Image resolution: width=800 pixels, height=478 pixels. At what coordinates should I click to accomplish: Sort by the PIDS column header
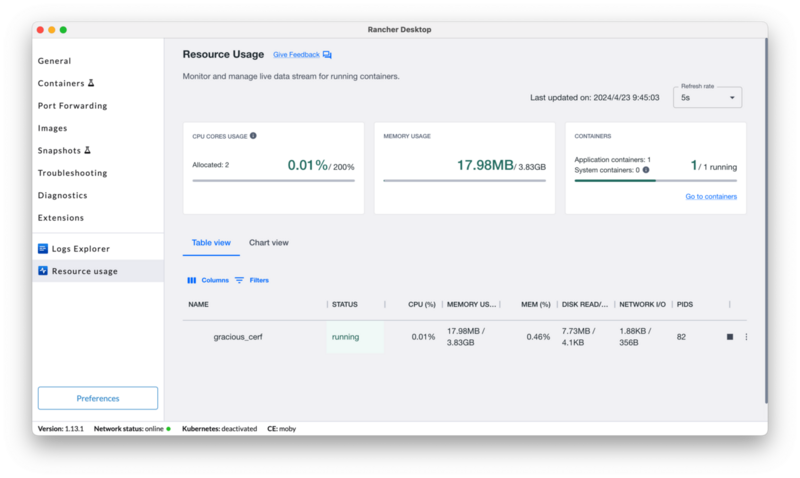(x=685, y=305)
